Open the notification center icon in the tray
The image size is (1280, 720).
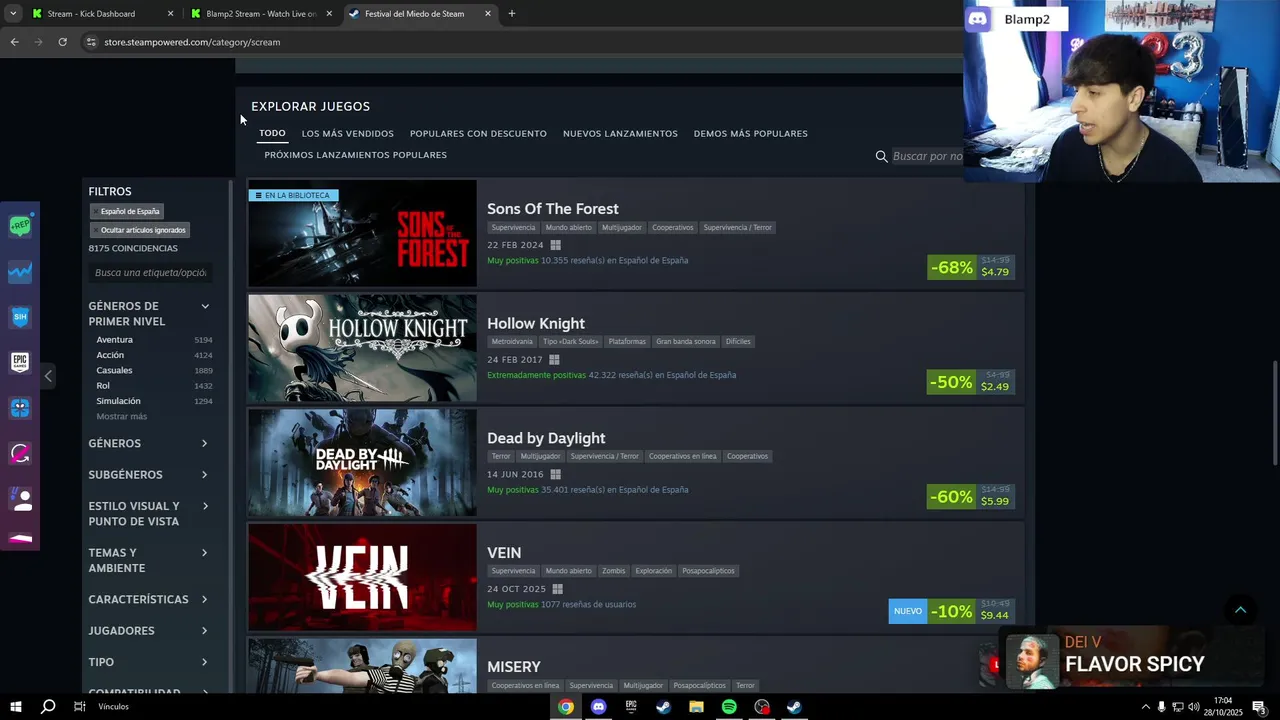(1259, 707)
